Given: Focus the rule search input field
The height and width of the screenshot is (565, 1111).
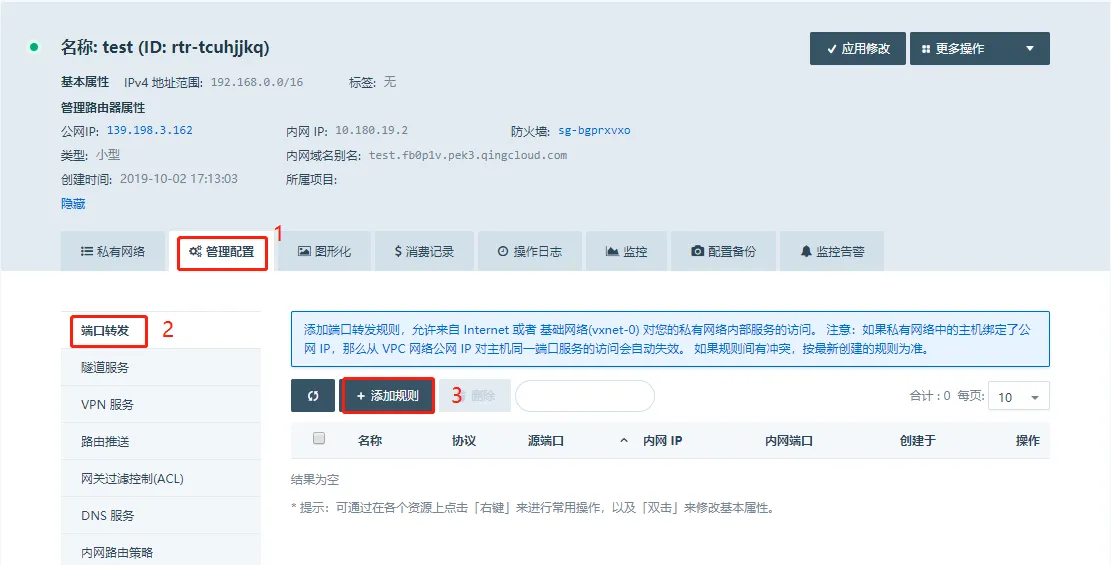Looking at the screenshot, I should (584, 396).
